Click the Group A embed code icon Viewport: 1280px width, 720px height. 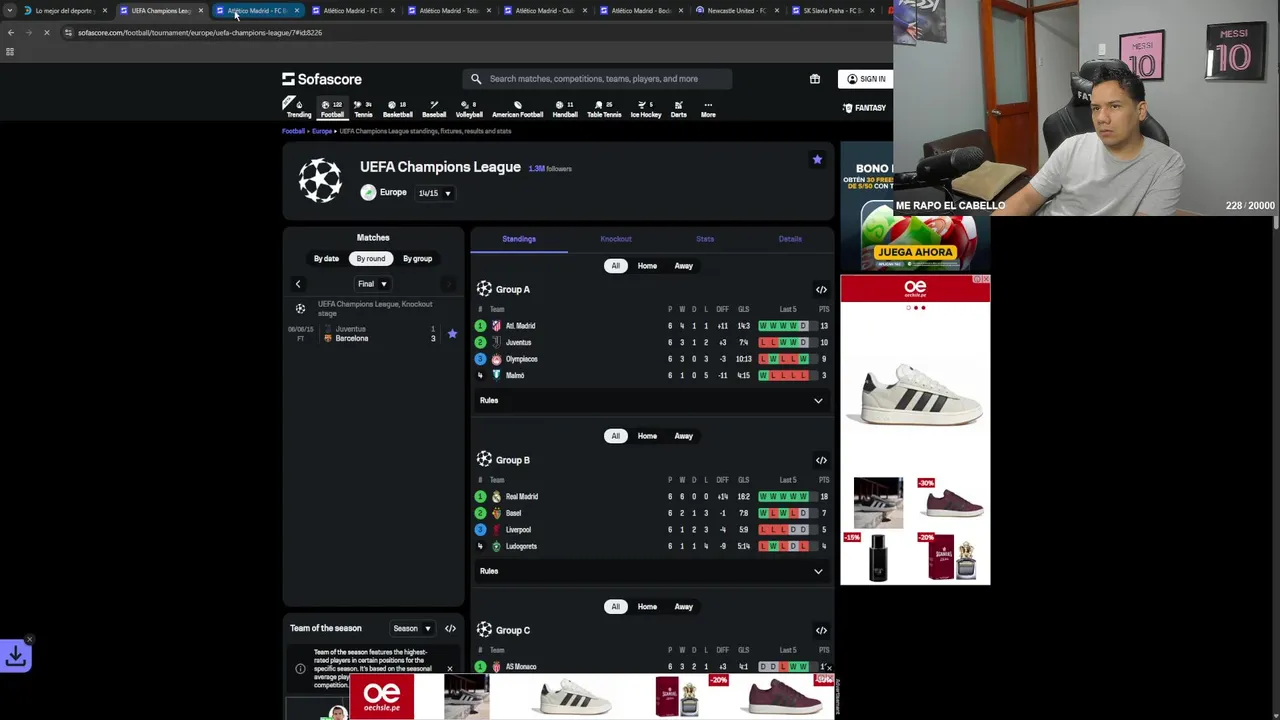click(x=821, y=290)
